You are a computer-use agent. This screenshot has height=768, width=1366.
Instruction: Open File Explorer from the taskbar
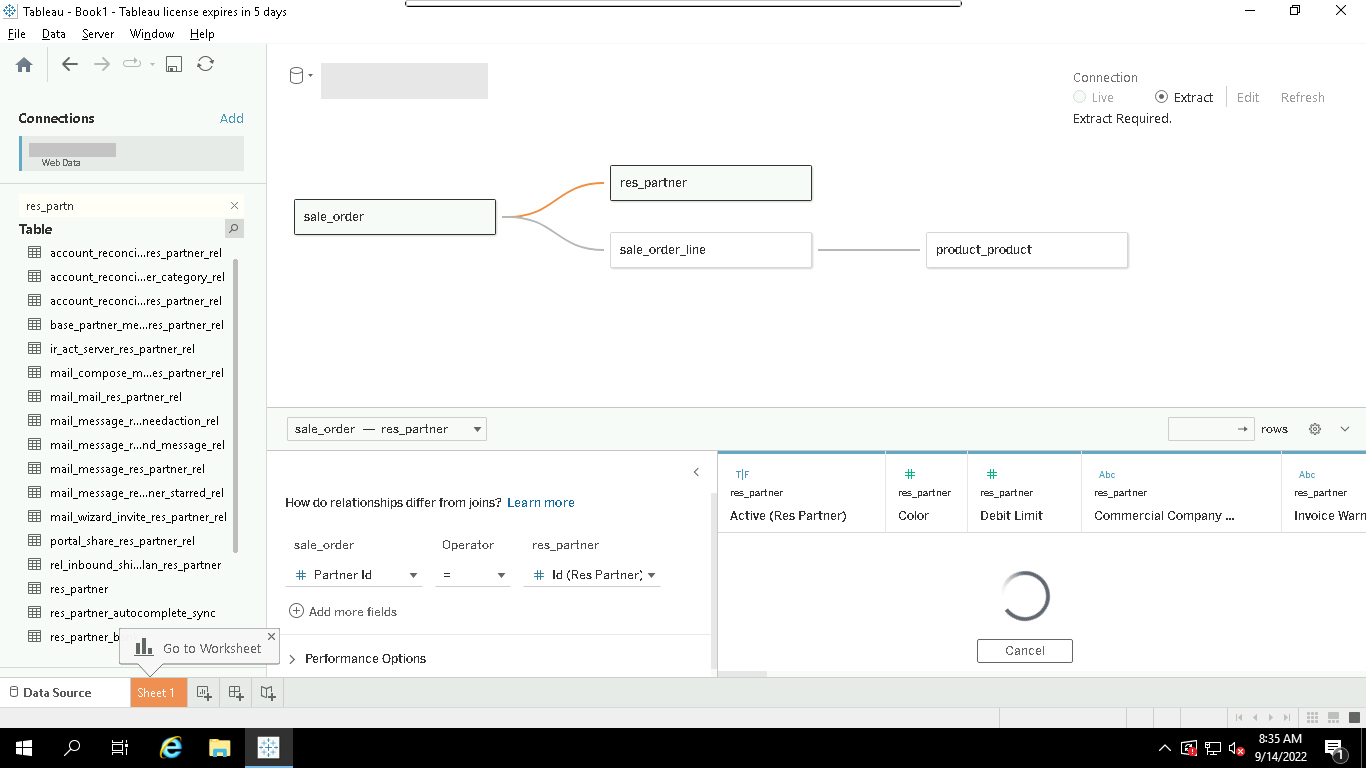pos(219,747)
